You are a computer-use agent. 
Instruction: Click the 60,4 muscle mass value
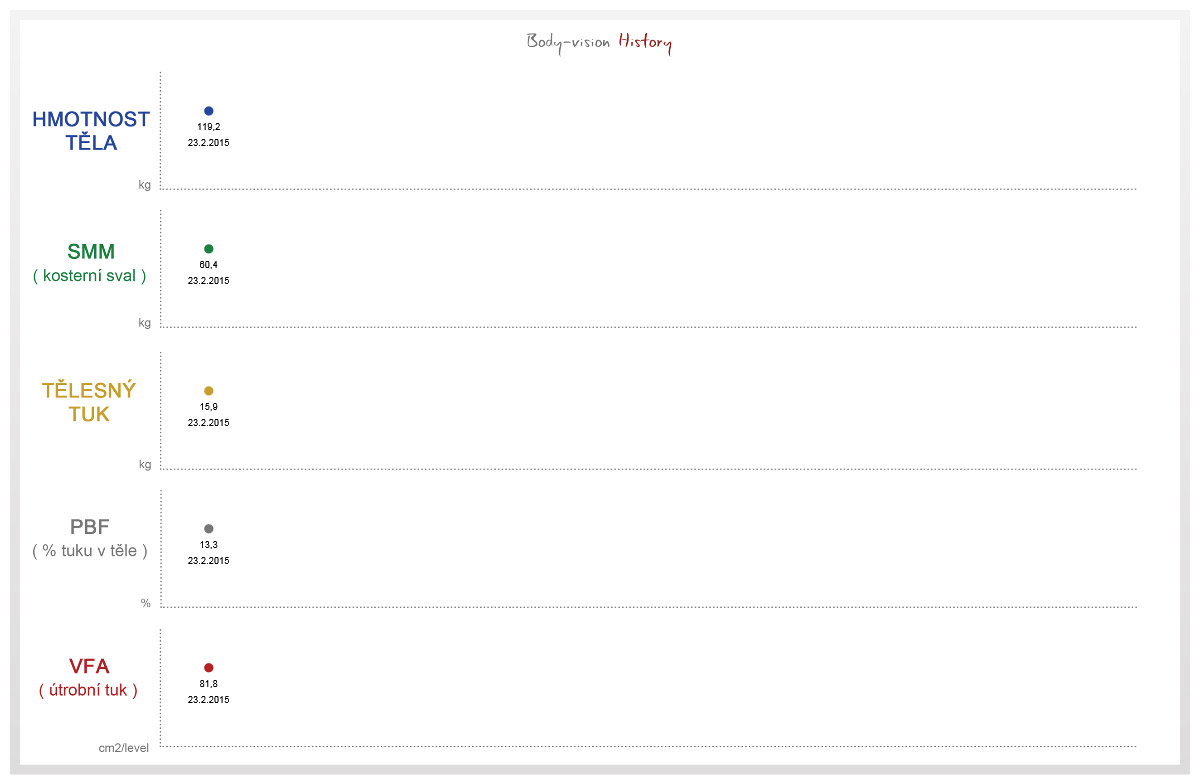(209, 265)
